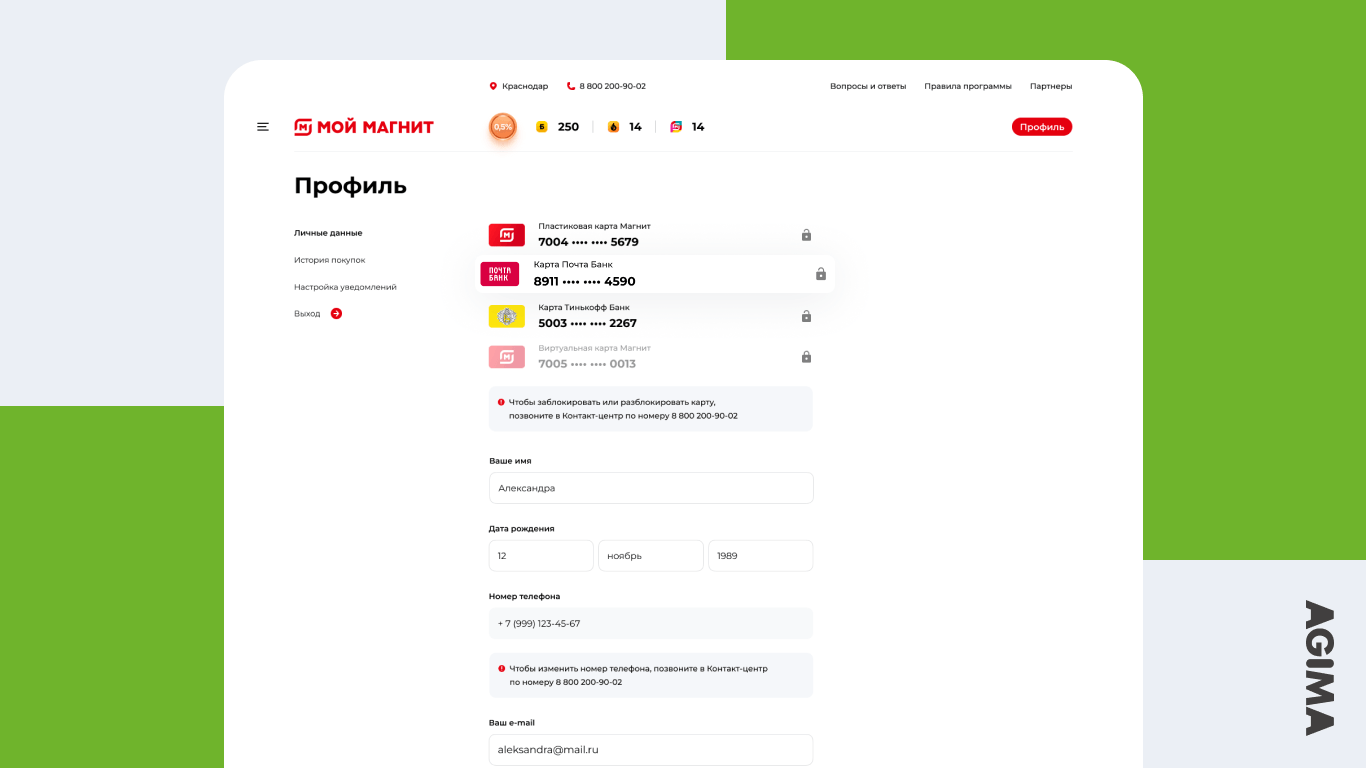Image resolution: width=1366 pixels, height=768 pixels.
Task: Click the faded virtual Magnit card logo
Action: (507, 357)
